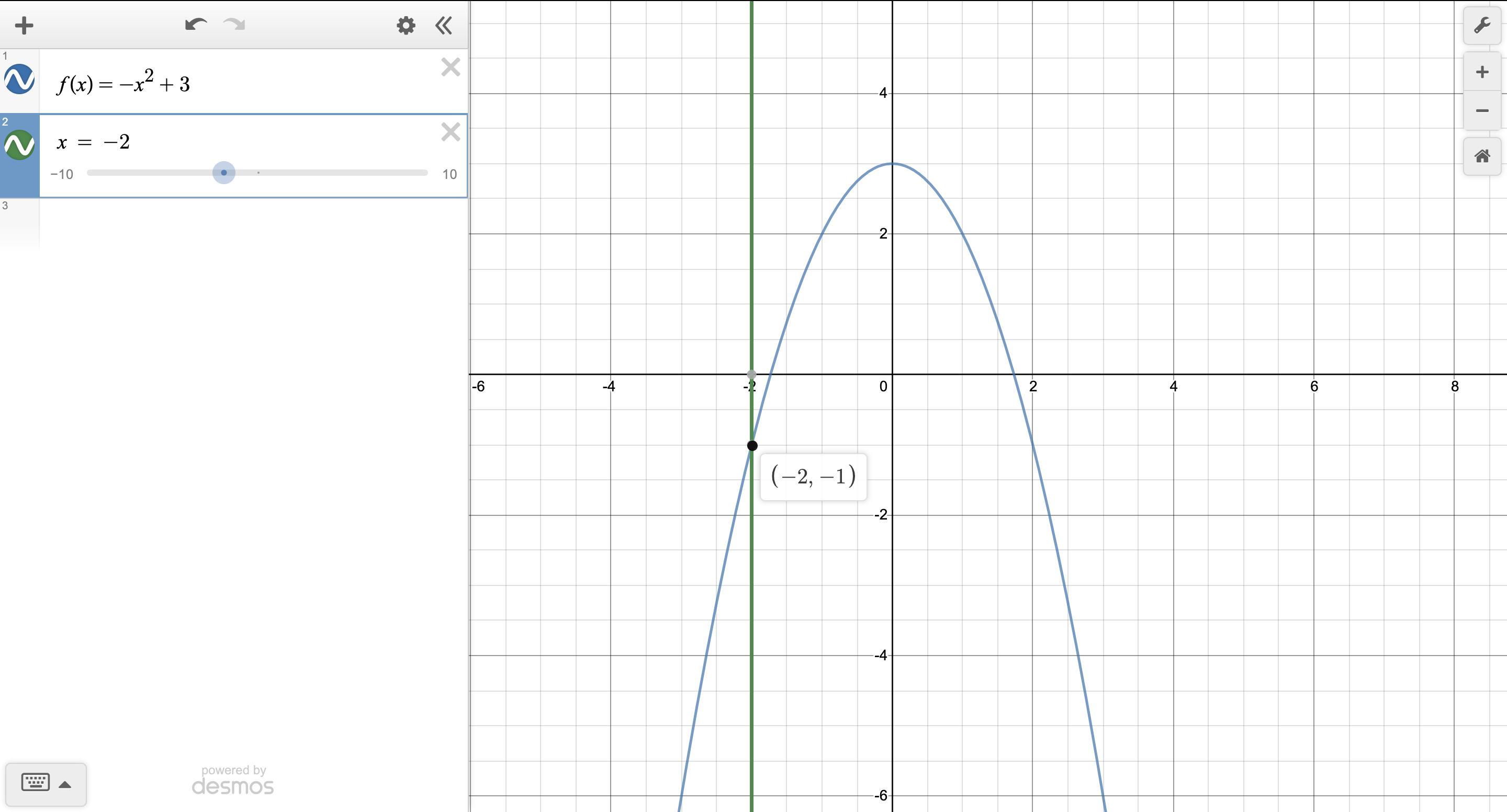Screen dimensions: 1507x812
Task: Edit the slider minimum value -10
Action: [62, 174]
